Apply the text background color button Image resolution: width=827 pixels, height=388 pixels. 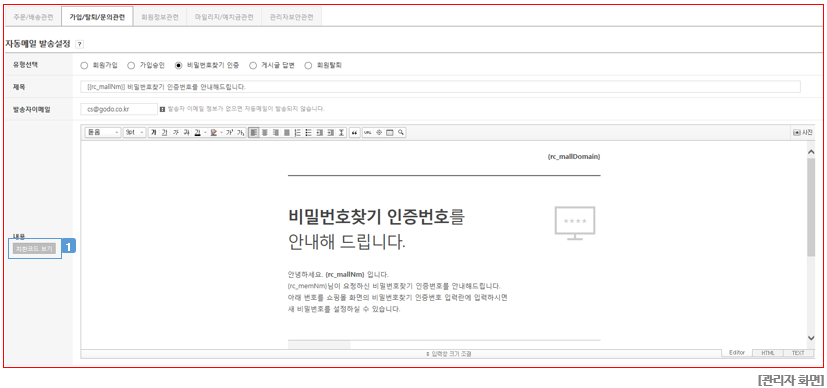click(214, 133)
